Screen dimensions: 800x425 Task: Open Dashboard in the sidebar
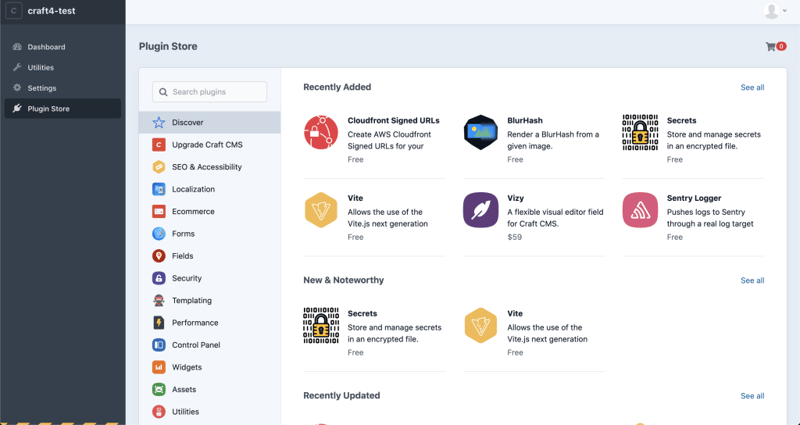46,47
